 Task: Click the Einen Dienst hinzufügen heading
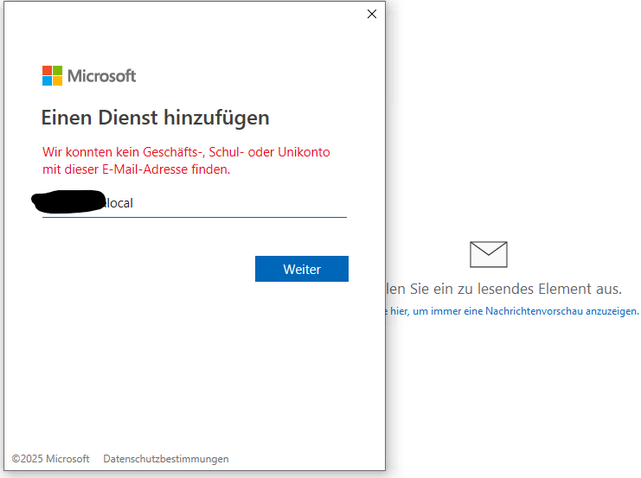pyautogui.click(x=155, y=118)
